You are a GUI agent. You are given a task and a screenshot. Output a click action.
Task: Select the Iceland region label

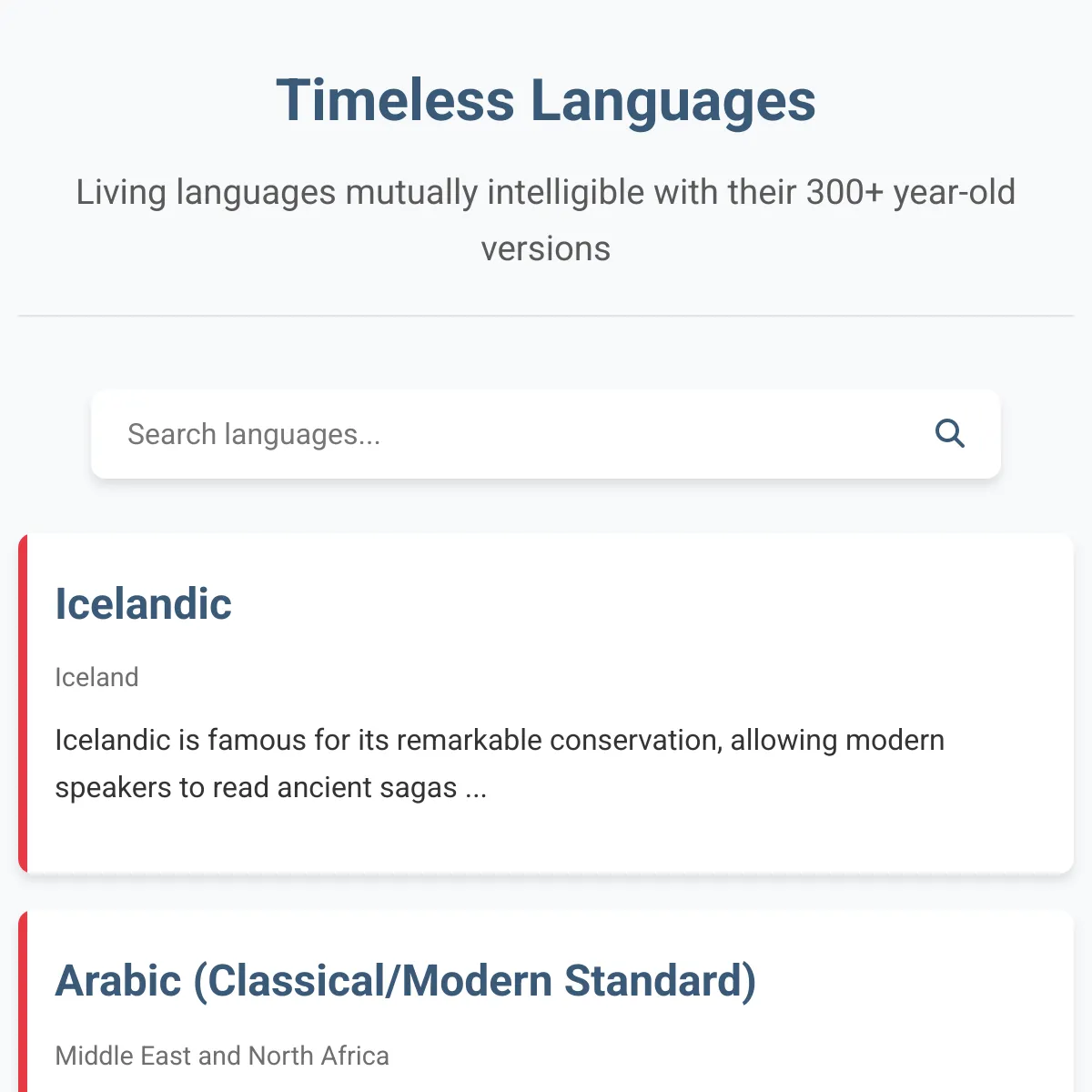96,677
